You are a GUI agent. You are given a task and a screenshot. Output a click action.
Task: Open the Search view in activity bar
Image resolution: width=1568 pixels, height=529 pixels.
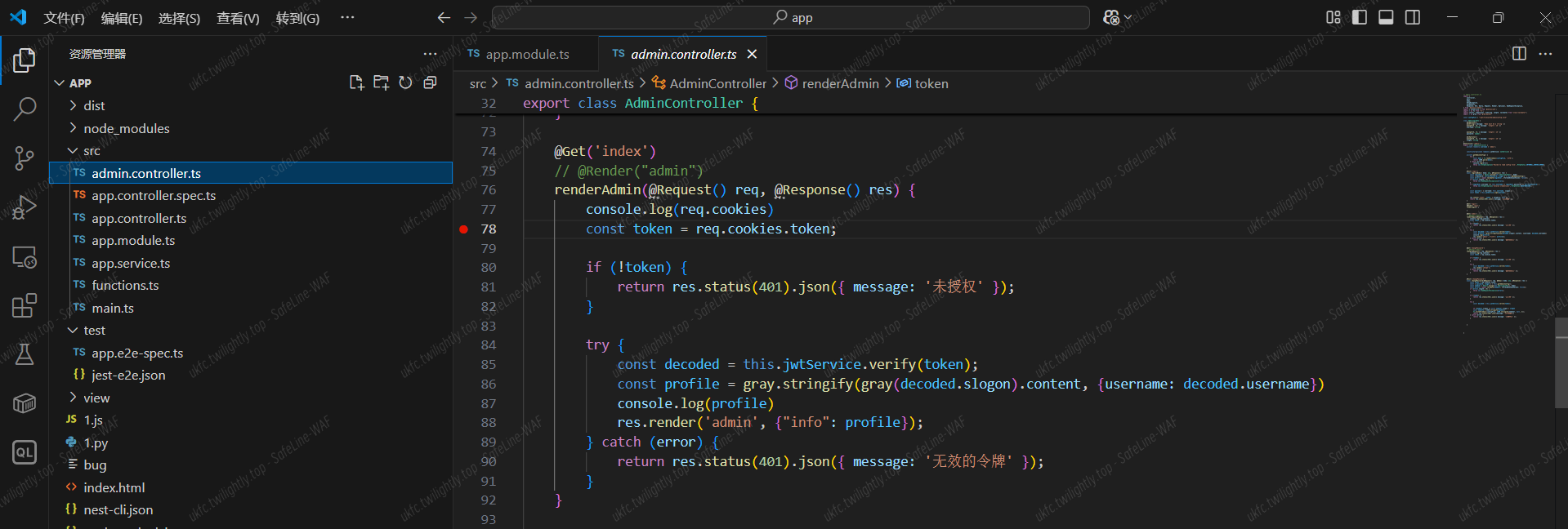pyautogui.click(x=25, y=109)
